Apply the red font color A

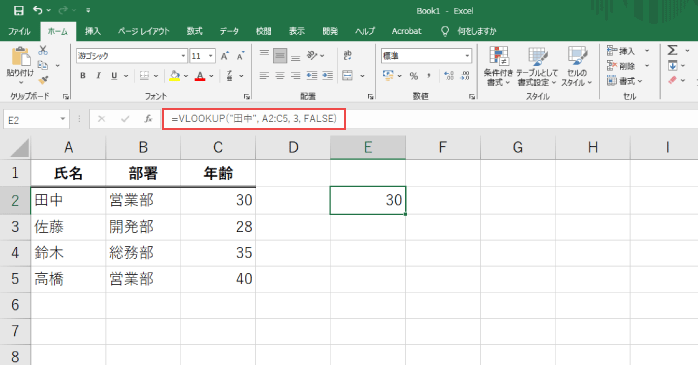pyautogui.click(x=200, y=76)
